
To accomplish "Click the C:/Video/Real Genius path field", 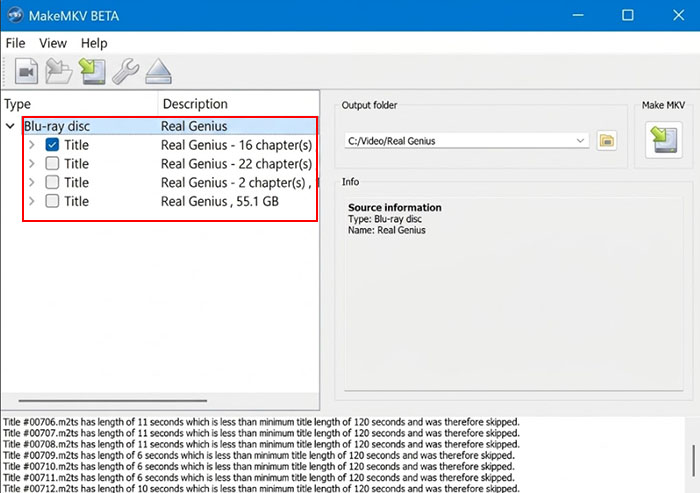I will 467,141.
